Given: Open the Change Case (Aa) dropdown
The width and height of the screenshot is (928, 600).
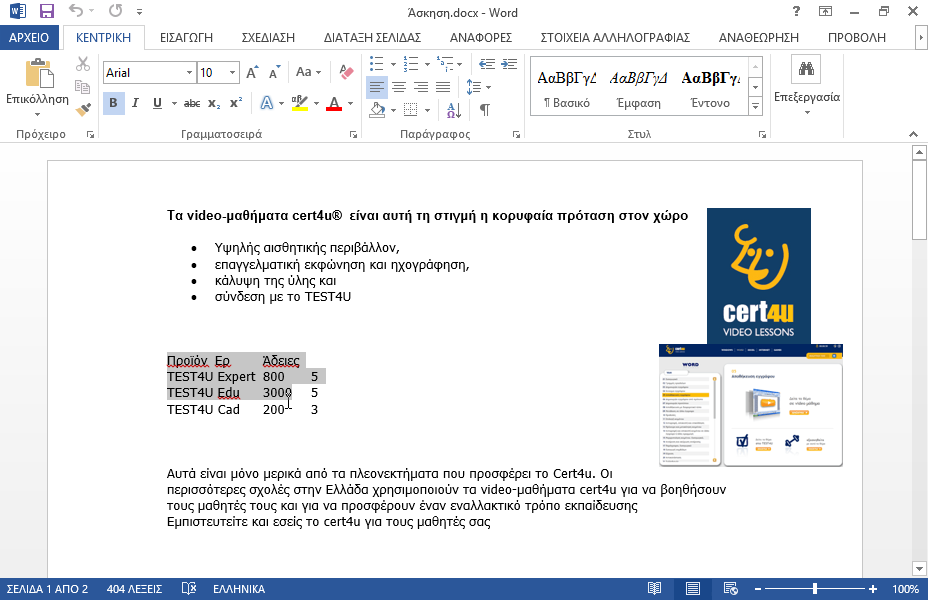Looking at the screenshot, I should pos(308,72).
